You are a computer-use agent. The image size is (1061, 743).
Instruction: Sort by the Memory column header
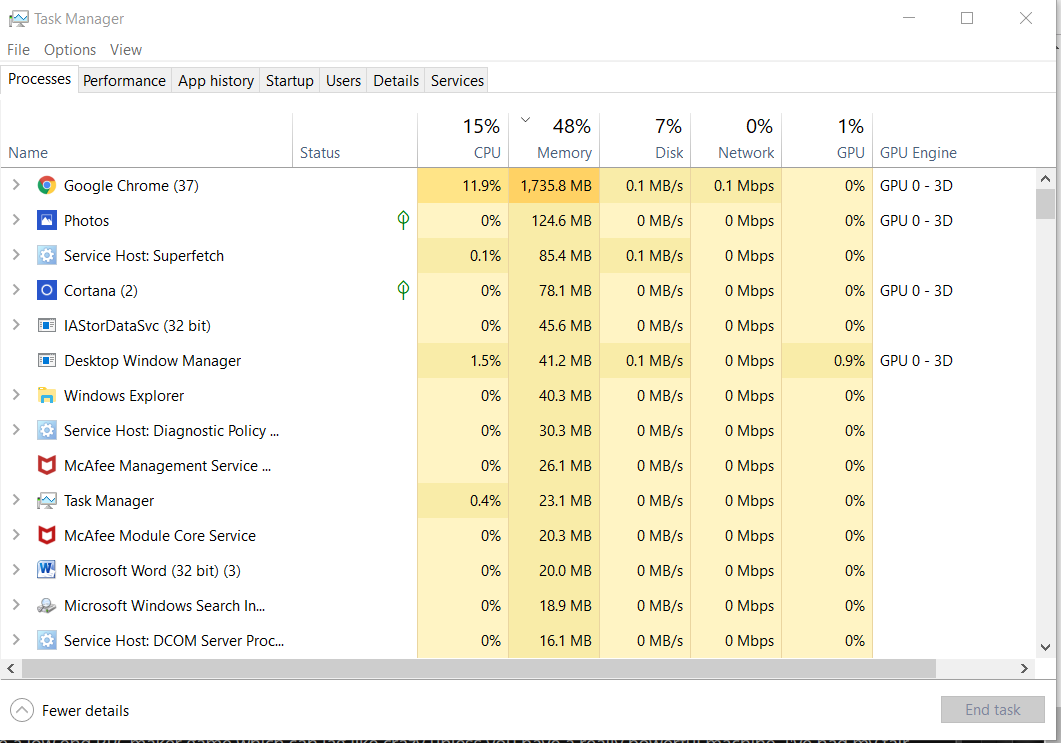[x=554, y=140]
